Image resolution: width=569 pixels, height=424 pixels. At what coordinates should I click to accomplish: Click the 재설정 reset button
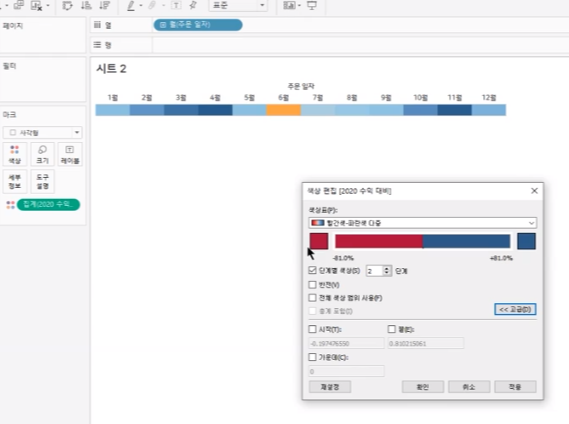330,387
